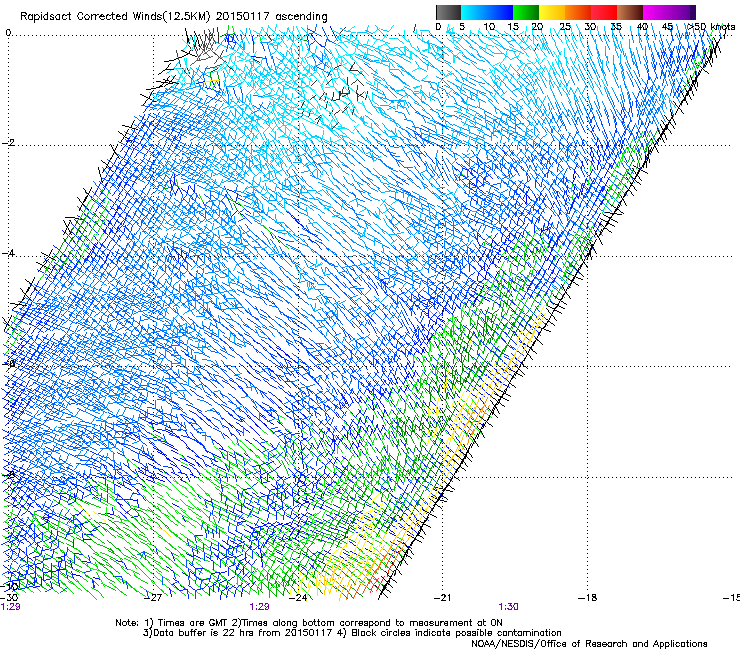The image size is (740, 650).
Task: Click the magenta 40-45 knots legend segment
Action: [656, 12]
